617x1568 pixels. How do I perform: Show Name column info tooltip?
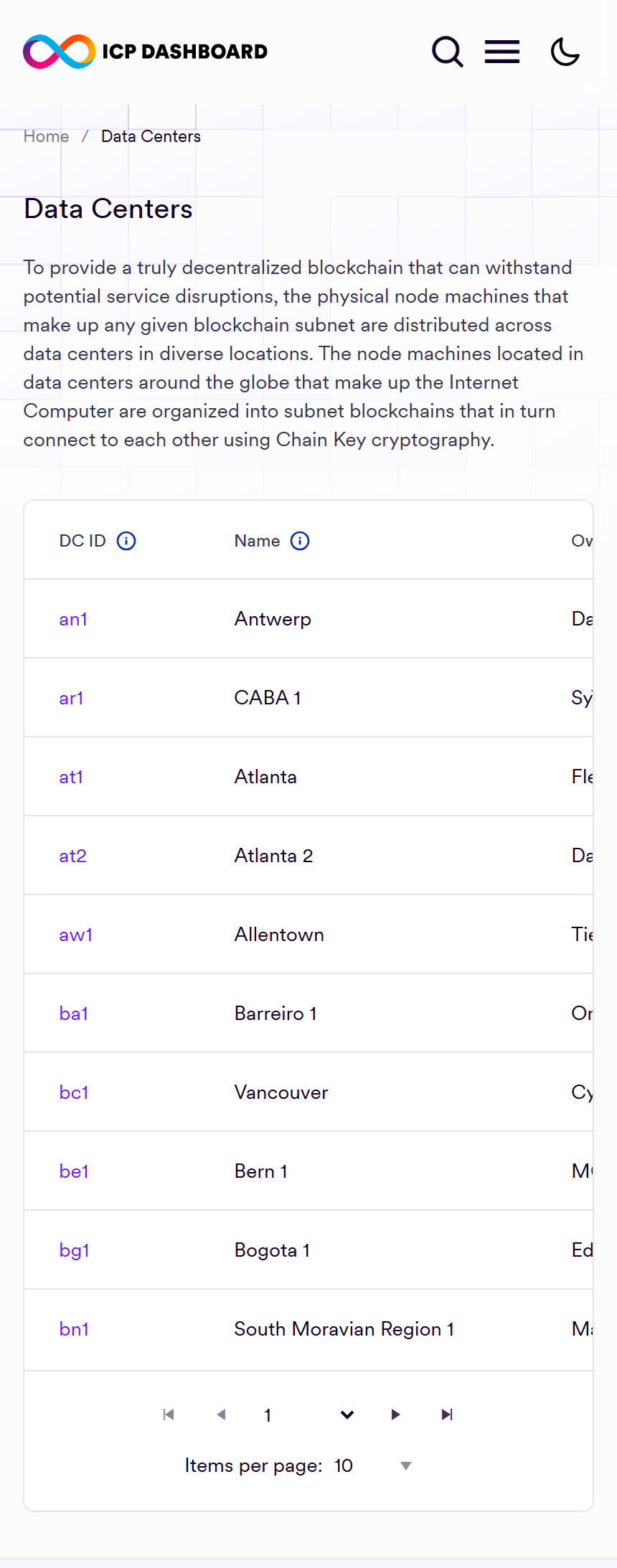click(x=300, y=541)
